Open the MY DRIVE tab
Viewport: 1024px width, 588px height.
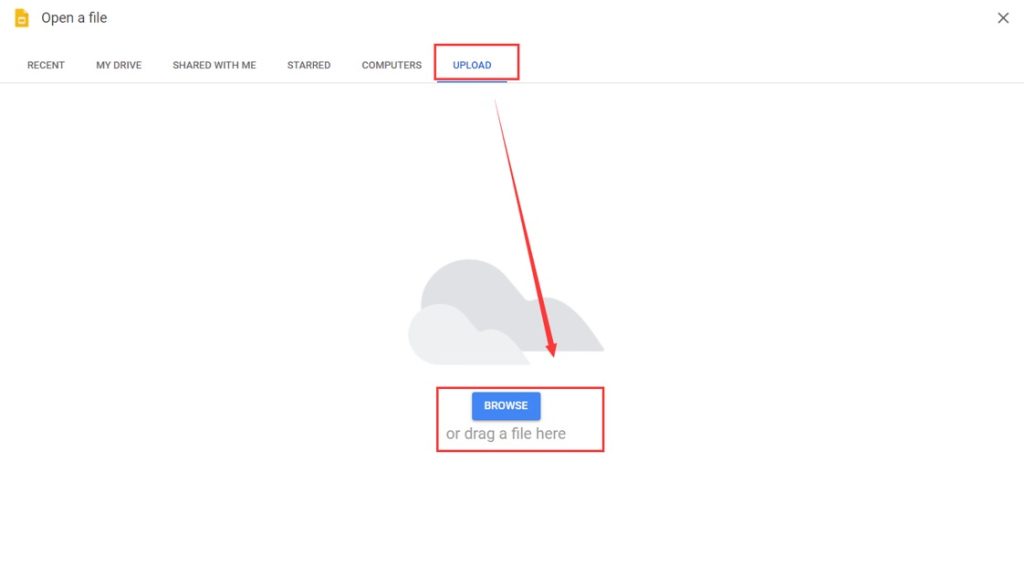pos(118,64)
